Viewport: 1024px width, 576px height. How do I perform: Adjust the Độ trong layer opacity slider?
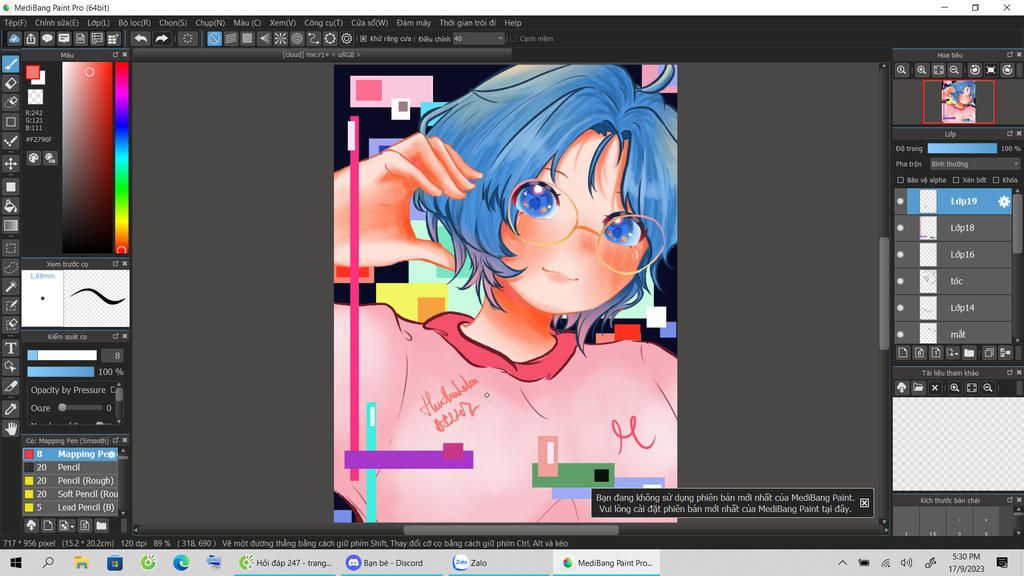962,148
